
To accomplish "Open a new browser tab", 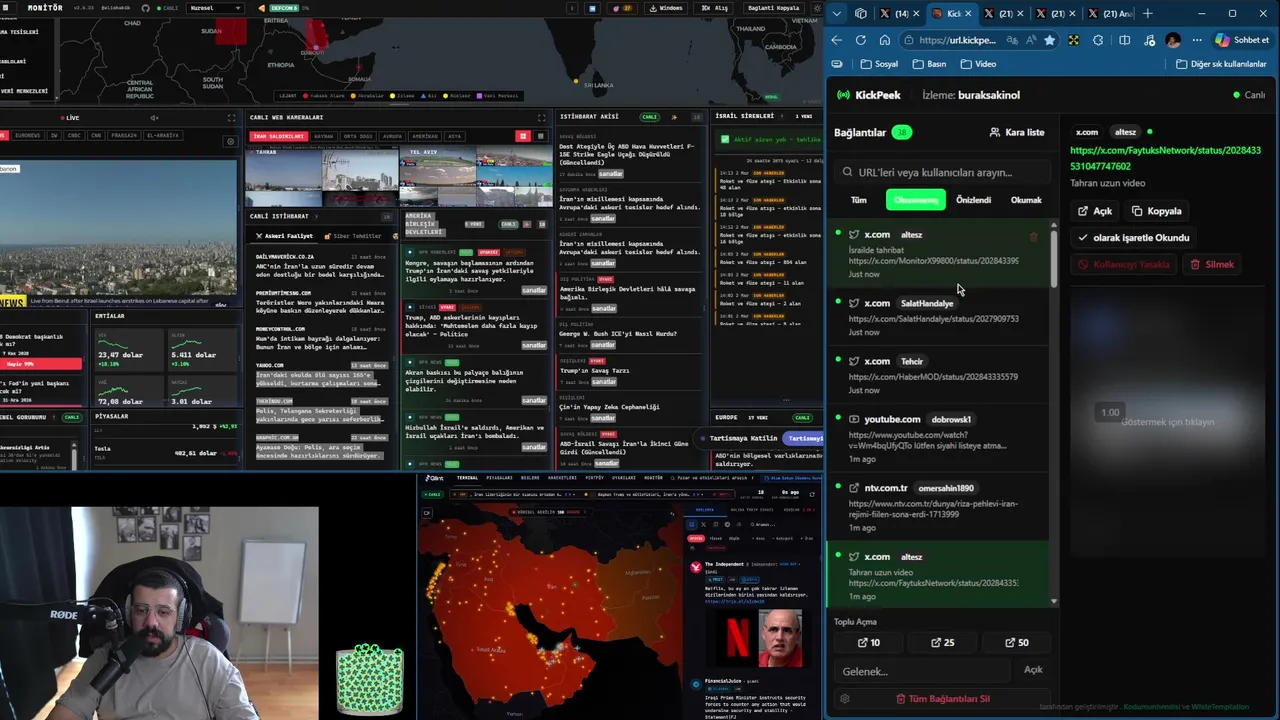I will pyautogui.click(x=1147, y=14).
